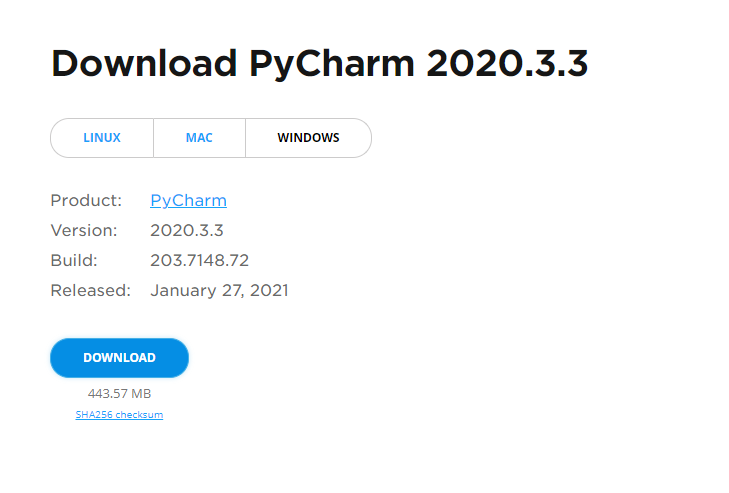This screenshot has width=729, height=493.
Task: Click the 2020.3.3 value beside Version
Action: [187, 230]
